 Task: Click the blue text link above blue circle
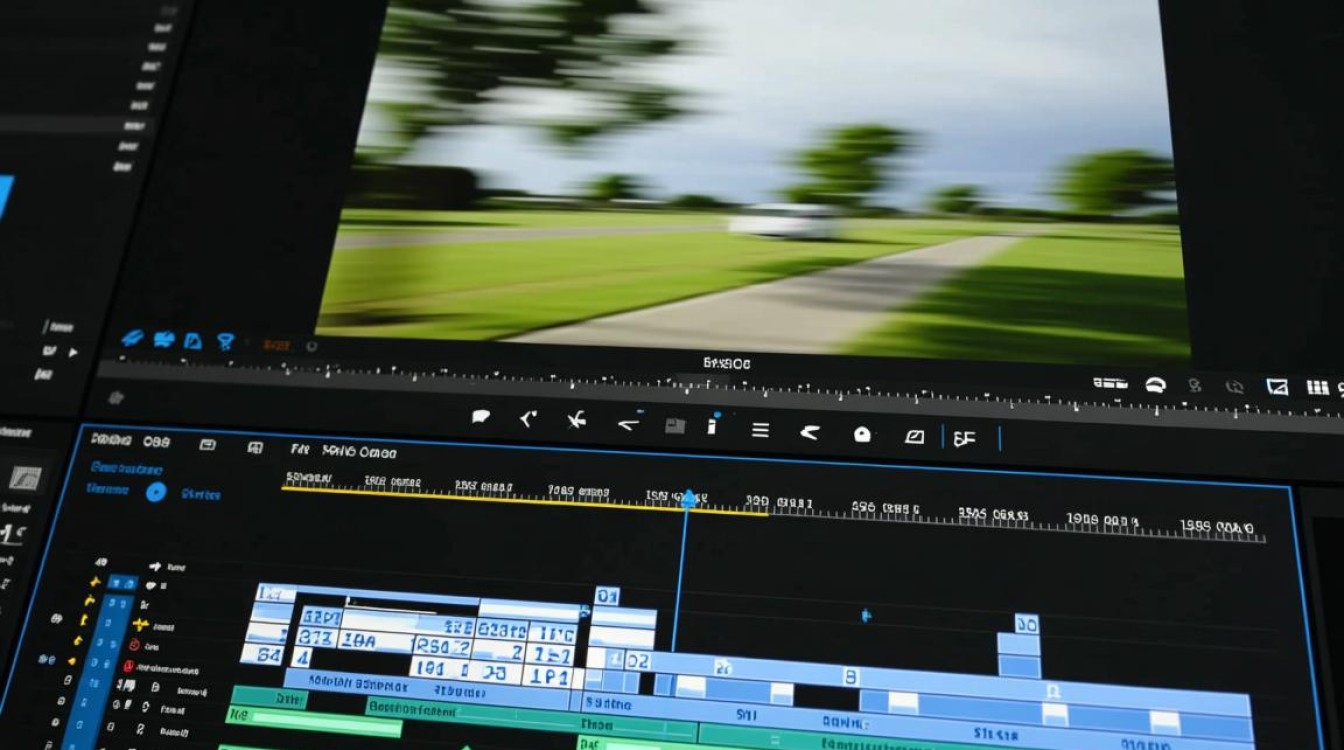click(x=126, y=467)
